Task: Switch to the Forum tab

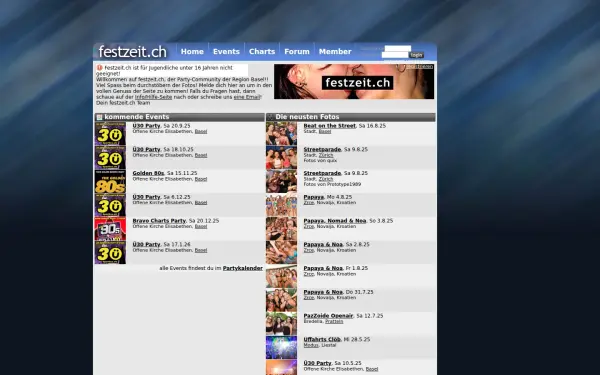Action: pos(297,52)
